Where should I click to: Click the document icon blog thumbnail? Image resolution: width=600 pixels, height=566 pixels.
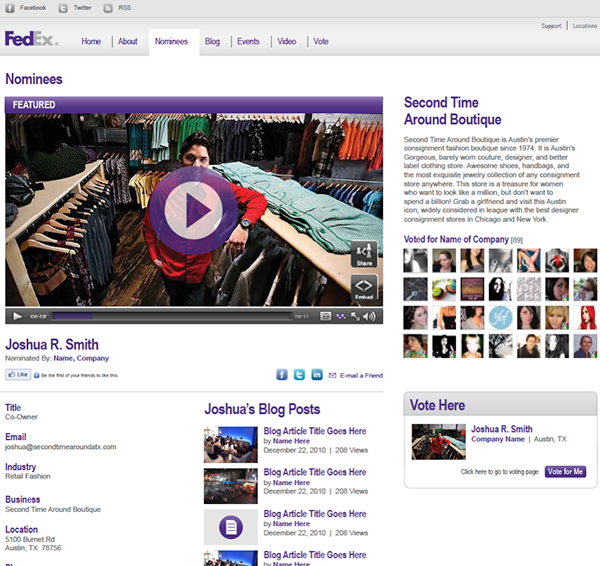231,527
